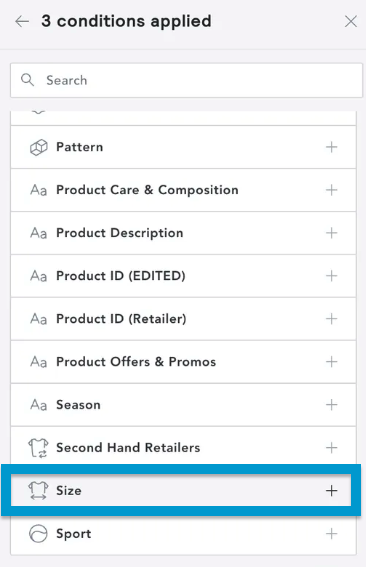The height and width of the screenshot is (567, 366).
Task: Select Product ID (Retailer) filter
Action: pos(183,319)
